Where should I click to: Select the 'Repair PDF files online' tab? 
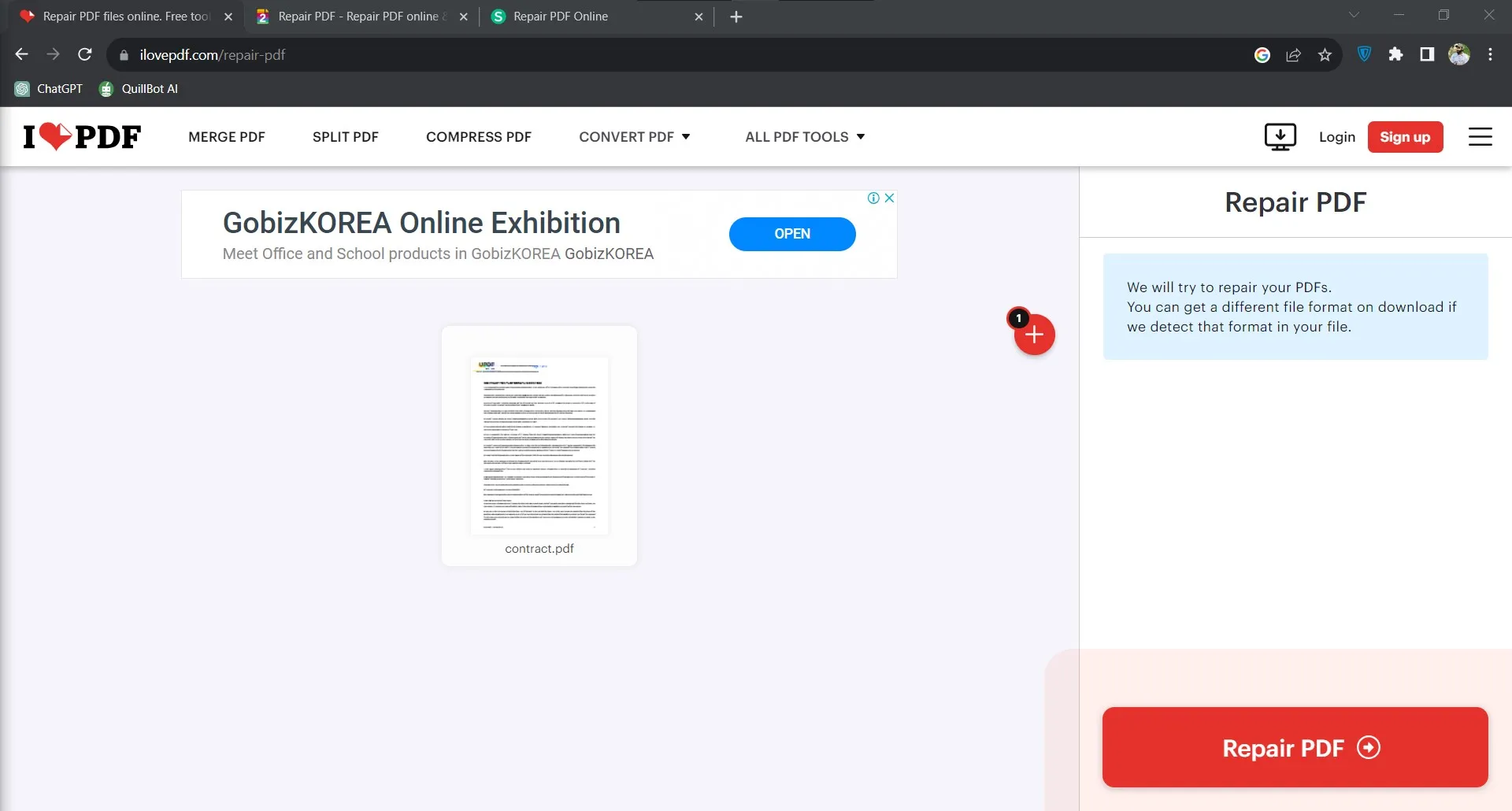pyautogui.click(x=126, y=17)
